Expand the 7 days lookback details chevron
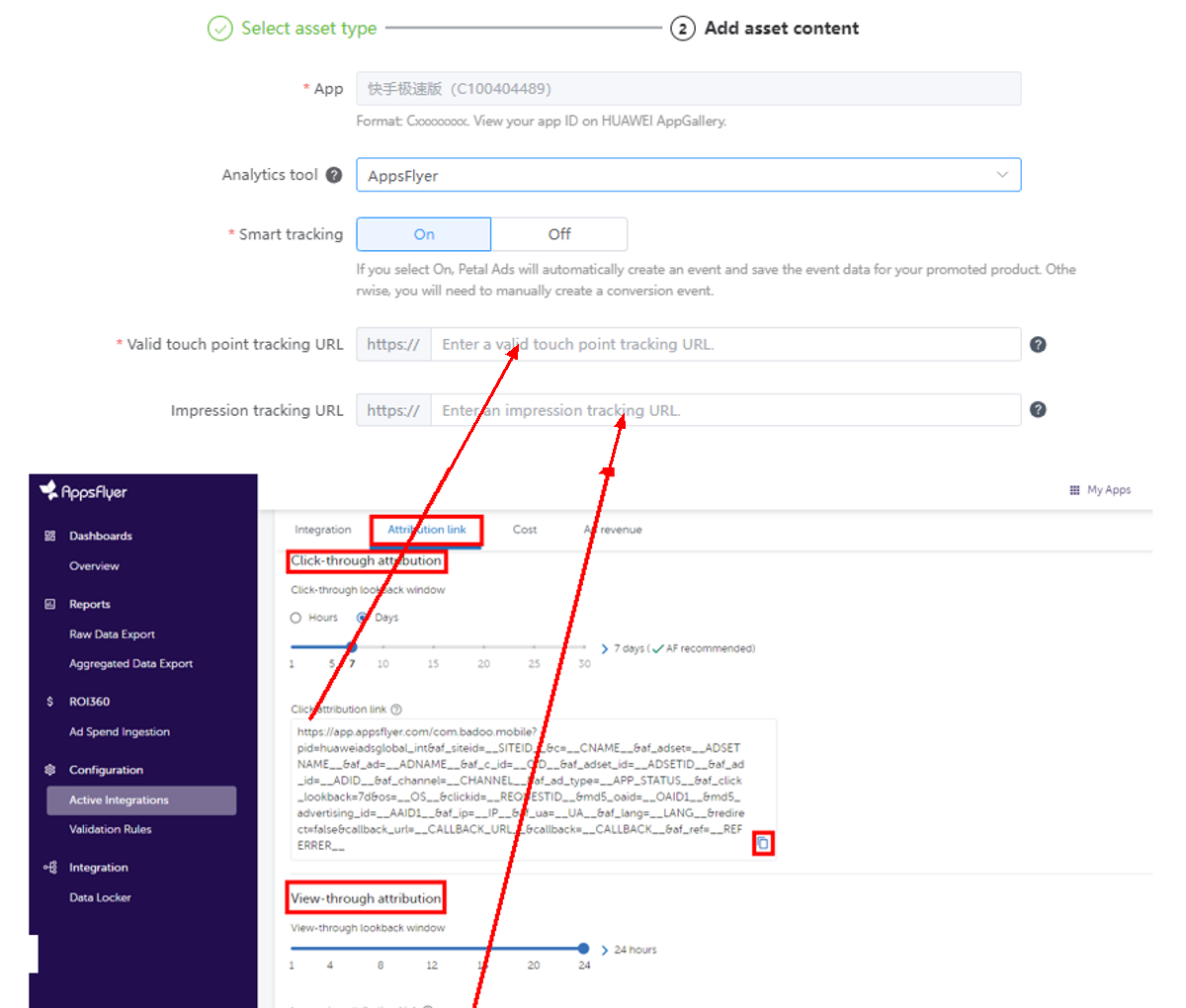Screen dimensions: 1186x1008 click(x=605, y=647)
